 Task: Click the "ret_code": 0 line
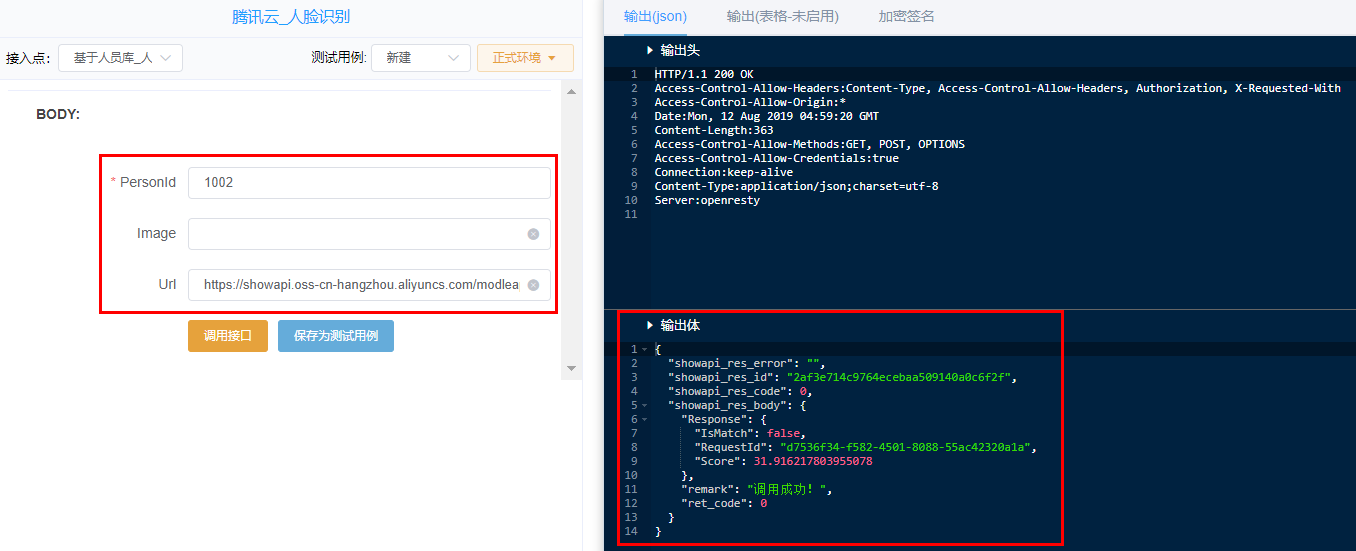(724, 504)
